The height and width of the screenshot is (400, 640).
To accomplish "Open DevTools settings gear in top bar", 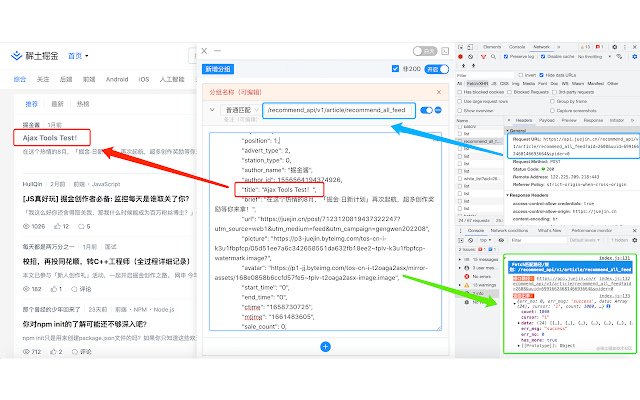I will 615,47.
